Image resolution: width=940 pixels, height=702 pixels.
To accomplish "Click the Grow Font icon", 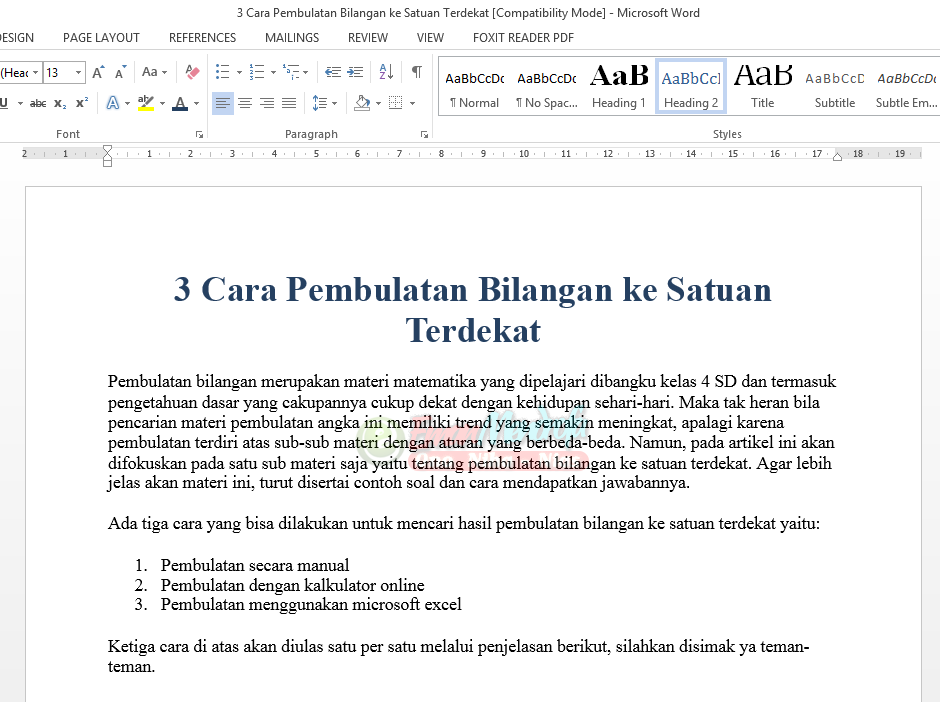I will point(98,72).
